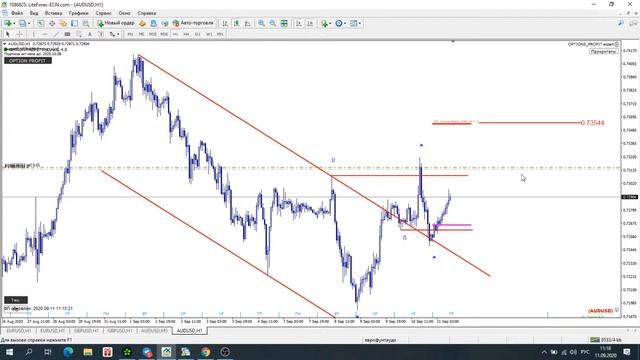640x360 pixels.
Task: Open the Profiles icon in toolbar
Action: (22, 23)
